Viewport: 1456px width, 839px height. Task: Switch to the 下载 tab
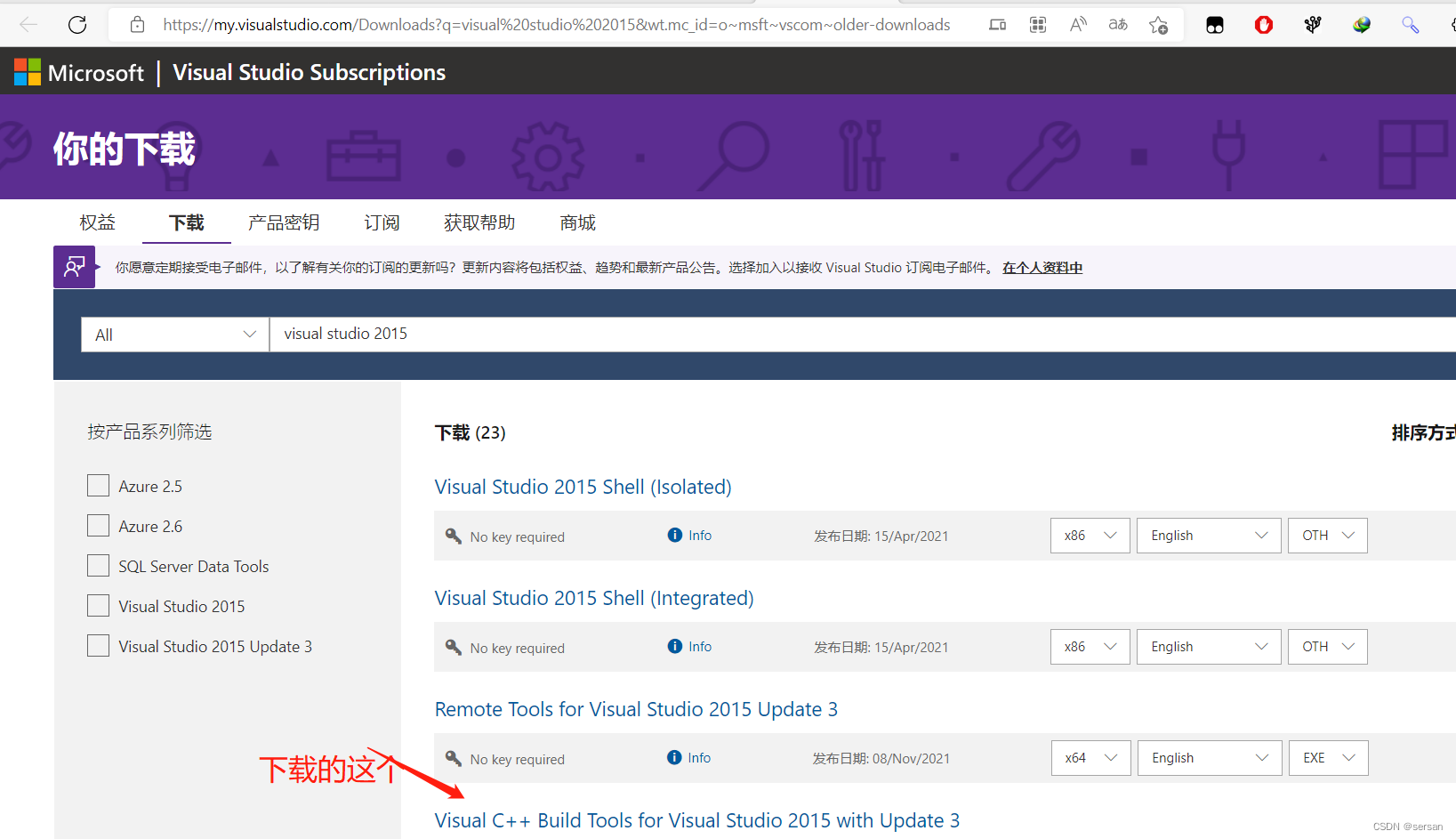[187, 222]
